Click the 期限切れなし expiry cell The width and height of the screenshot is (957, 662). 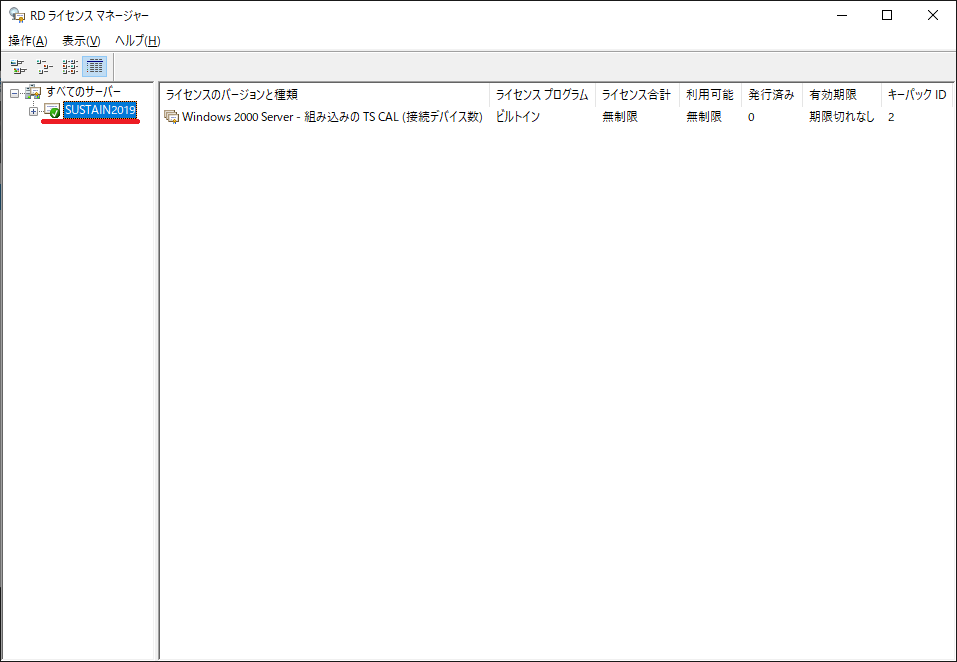pos(842,117)
